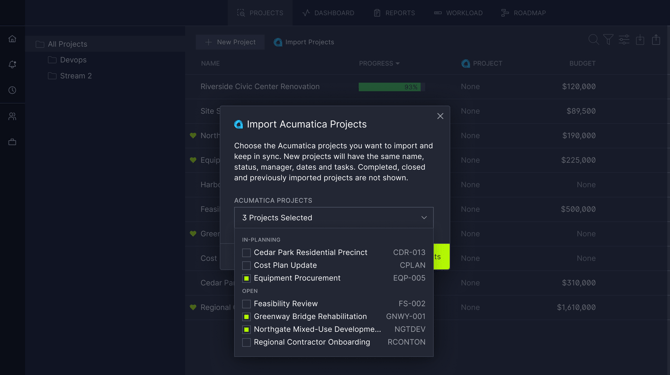
Task: Check Cedar Park Residential Precinct checkbox
Action: pos(246,252)
